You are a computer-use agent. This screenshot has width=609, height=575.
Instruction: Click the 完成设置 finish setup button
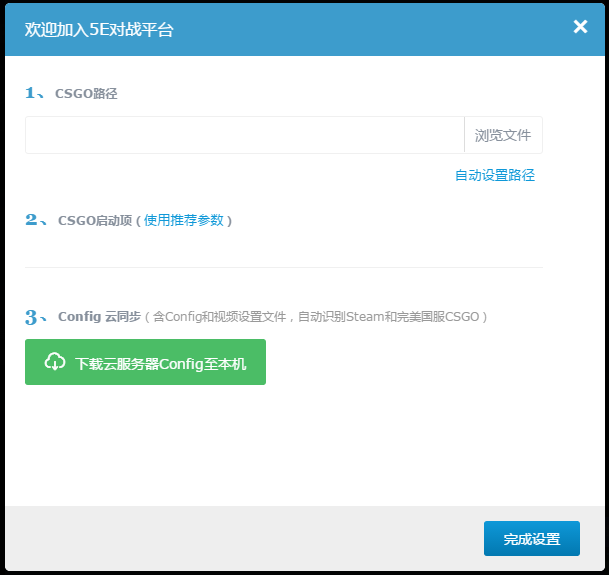[x=531, y=539]
